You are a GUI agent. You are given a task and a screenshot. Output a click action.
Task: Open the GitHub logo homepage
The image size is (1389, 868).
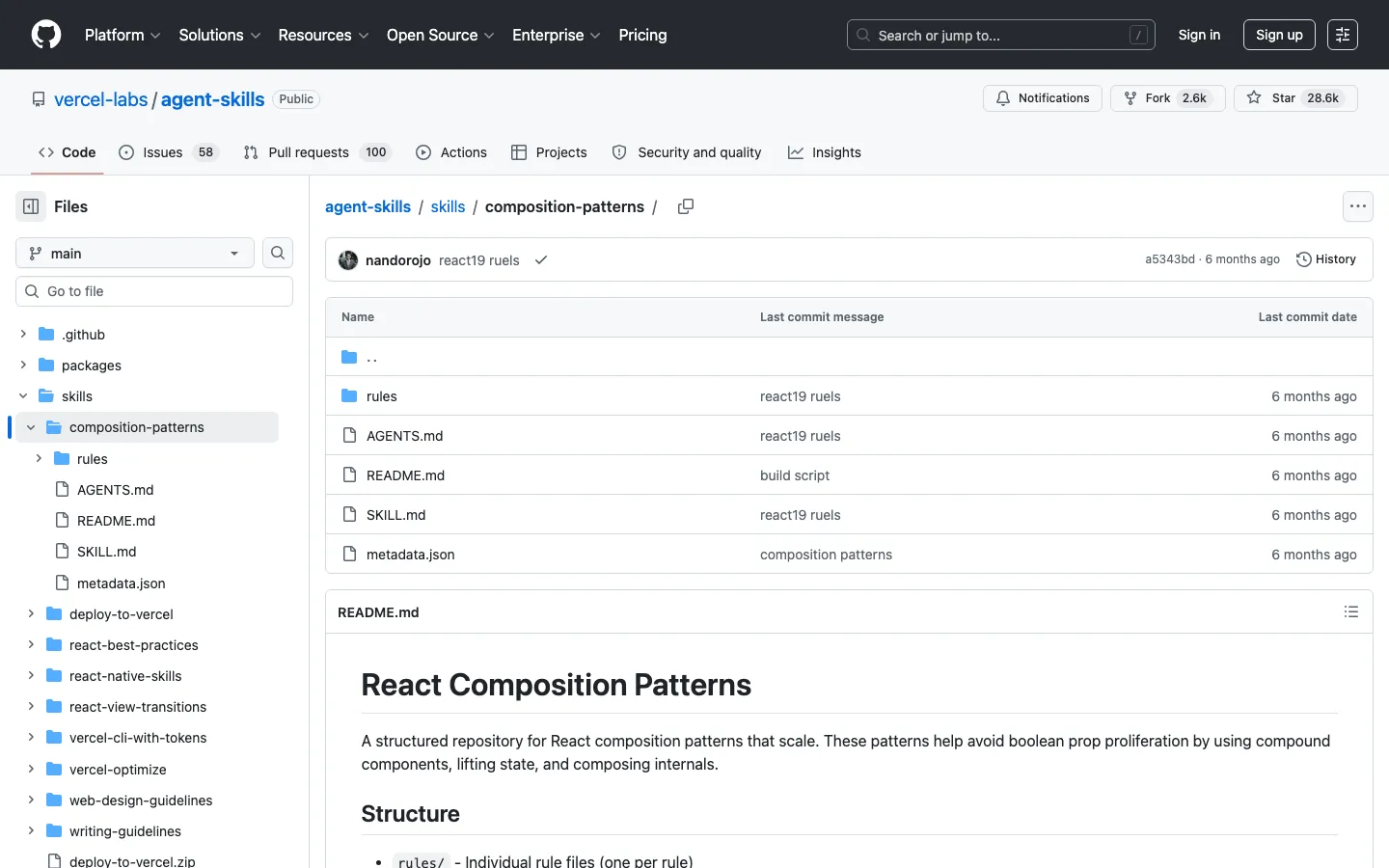(x=46, y=35)
